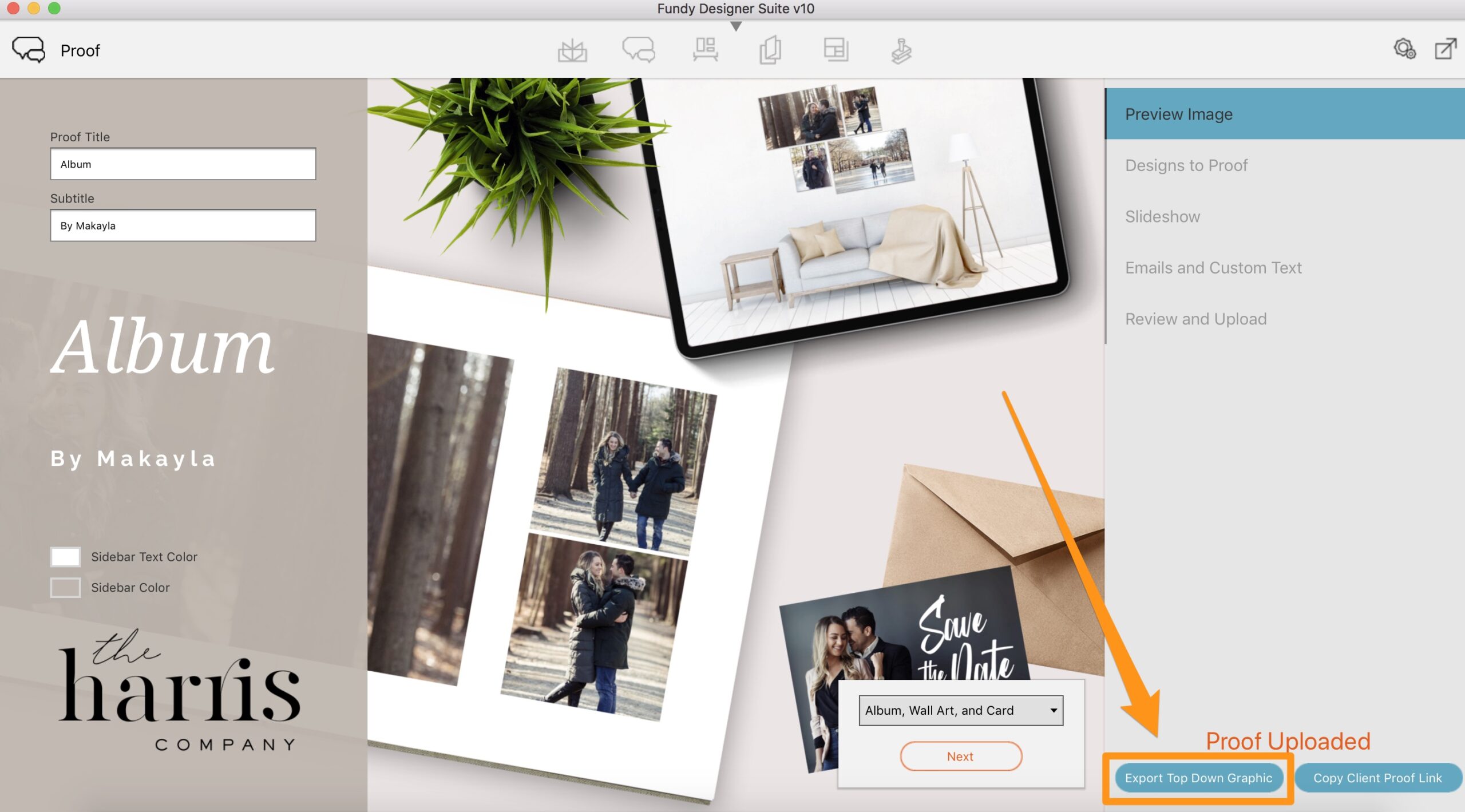The height and width of the screenshot is (812, 1465).
Task: Click the Proof Title input field
Action: pos(183,164)
